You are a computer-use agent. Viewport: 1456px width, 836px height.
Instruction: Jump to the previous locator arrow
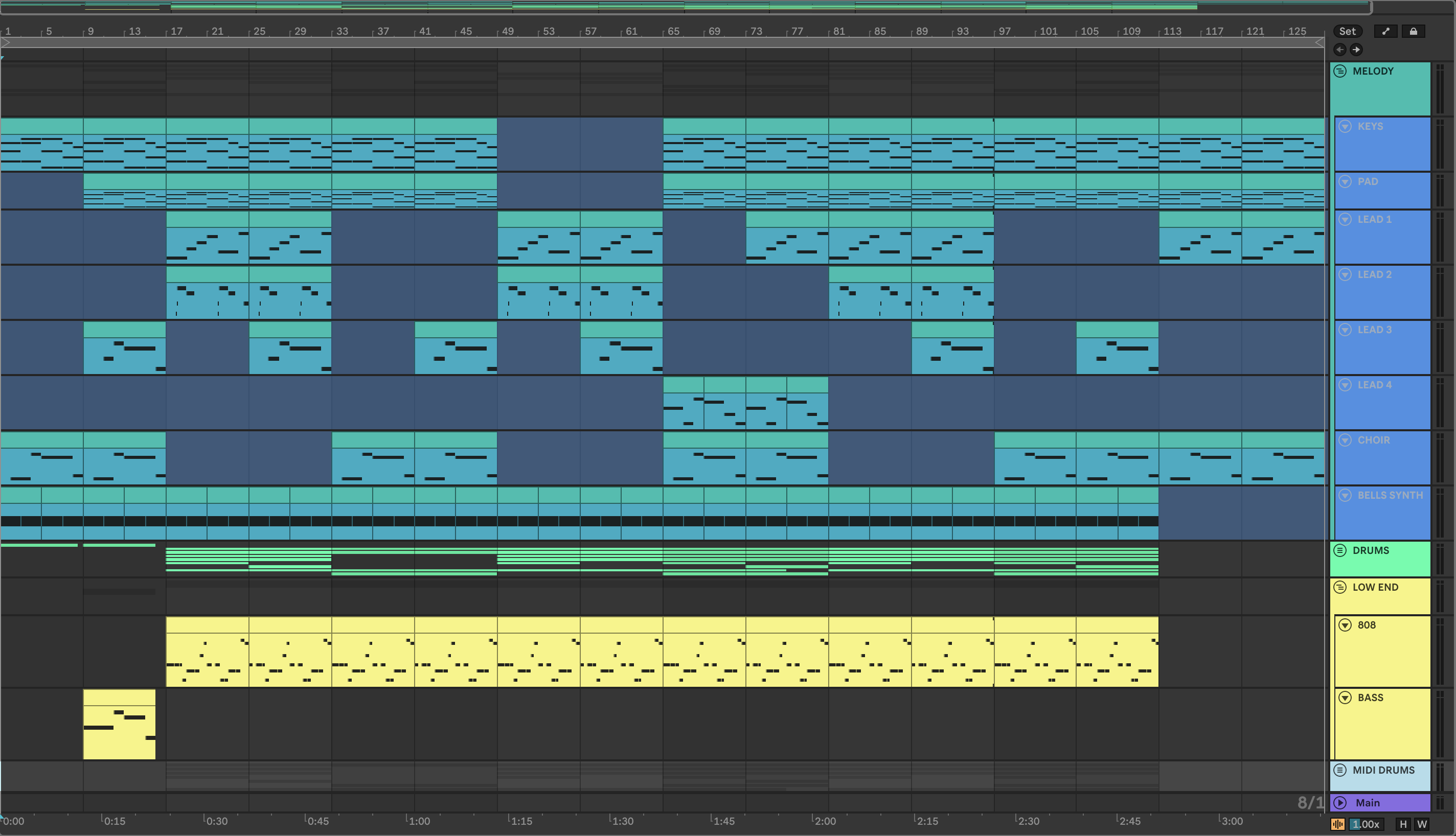[1339, 50]
